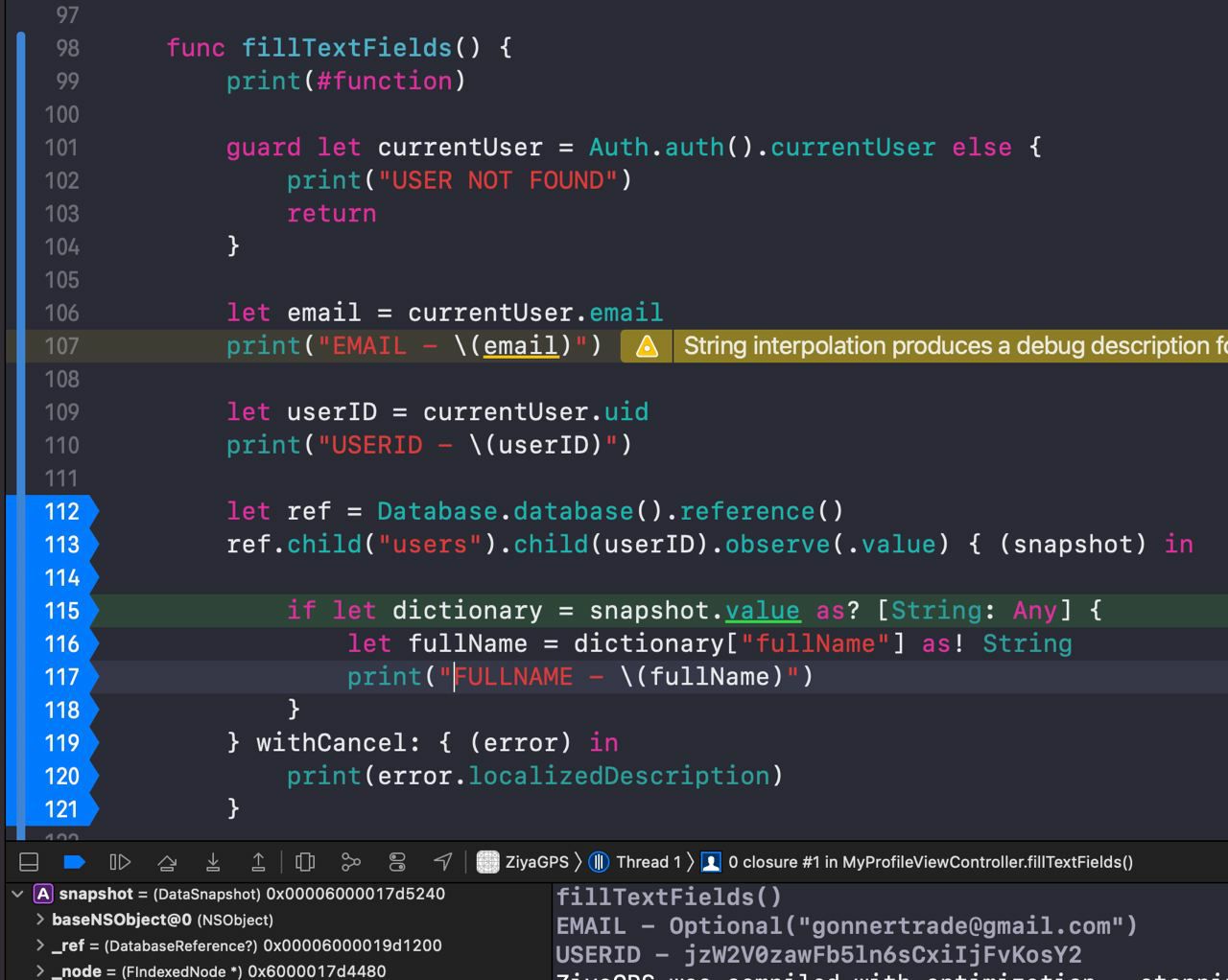Click the ZiyaGPS app icon in jump bar

(x=488, y=862)
